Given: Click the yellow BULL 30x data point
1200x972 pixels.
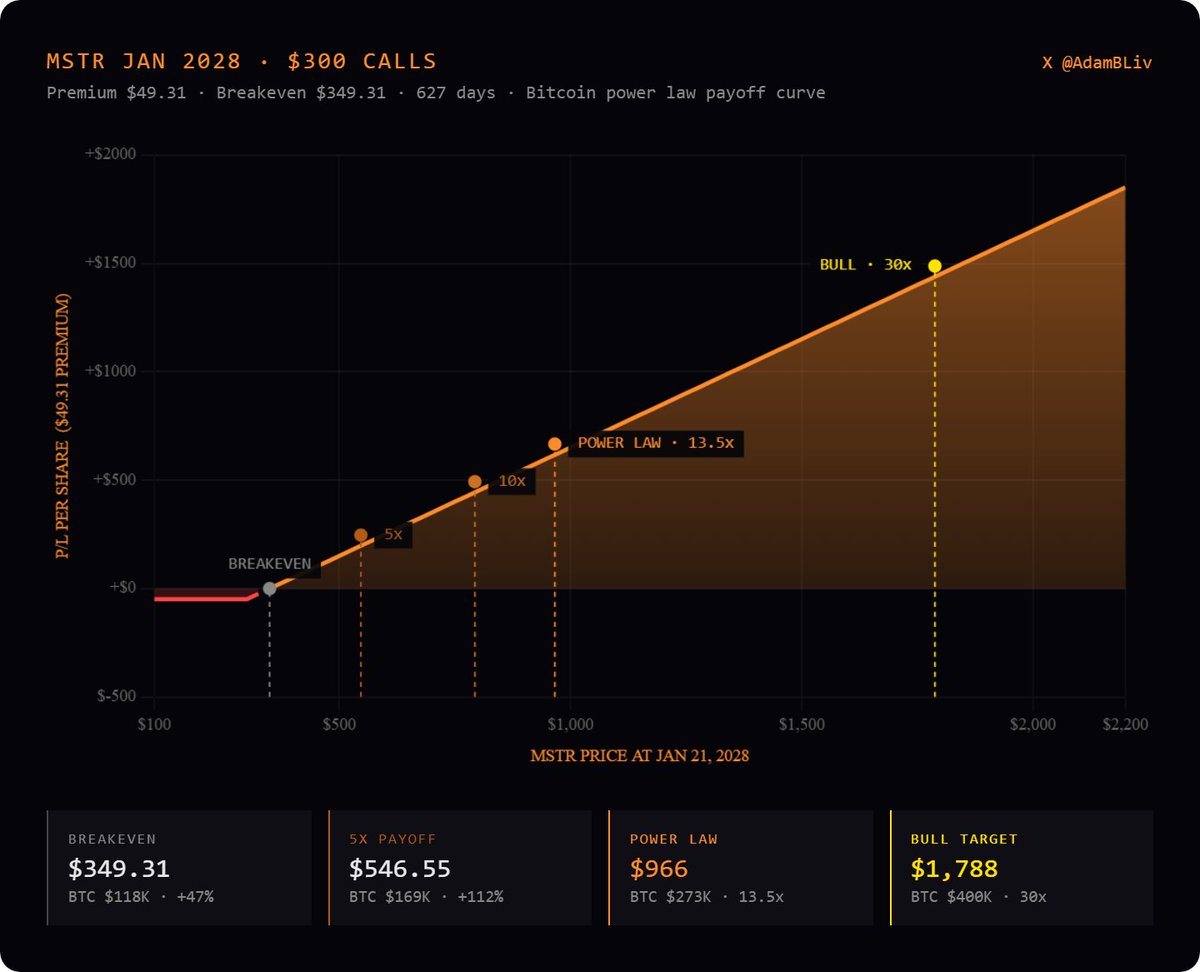Looking at the screenshot, I should point(934,266).
